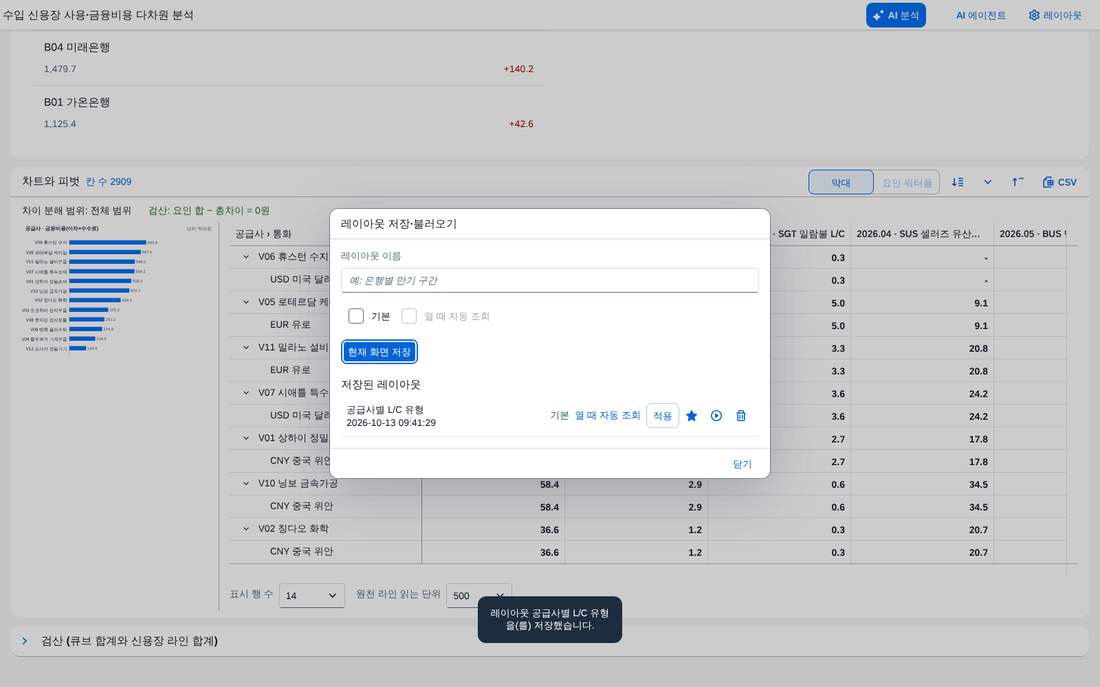Screen dimensions: 1100x687
Task: Check the 열 때 자동 조회 checkbox
Action: [409, 316]
